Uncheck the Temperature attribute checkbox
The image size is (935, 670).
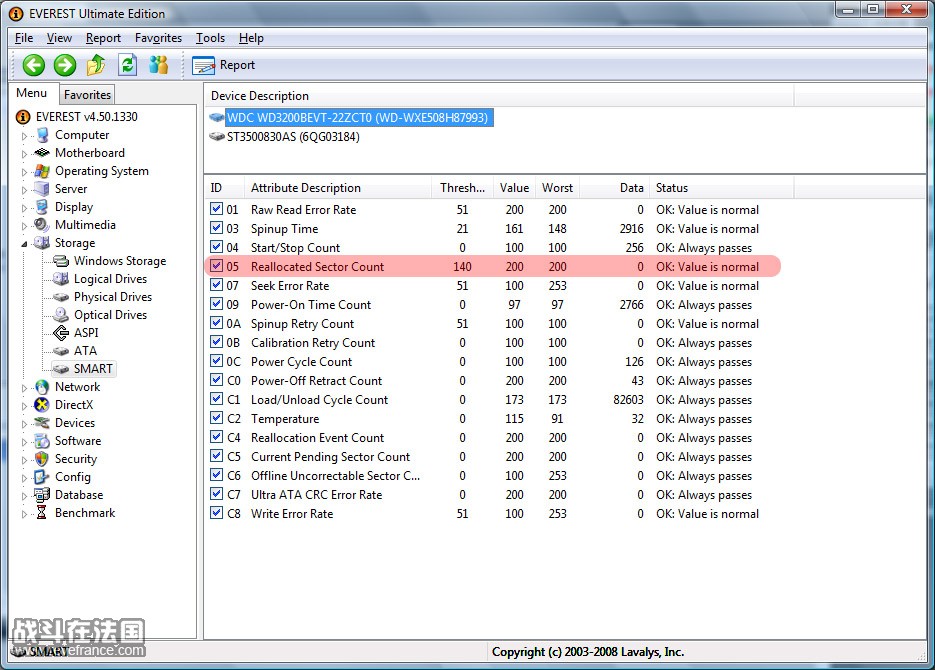point(216,418)
